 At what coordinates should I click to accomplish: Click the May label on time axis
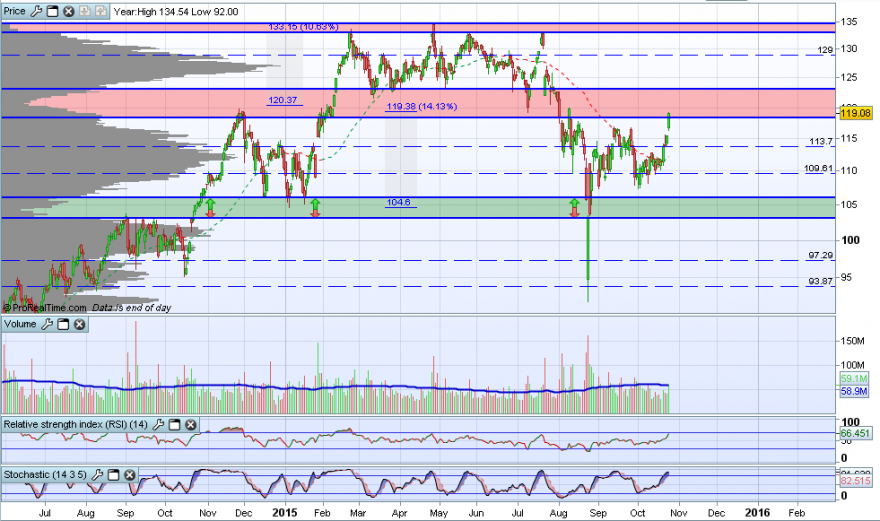coord(438,513)
